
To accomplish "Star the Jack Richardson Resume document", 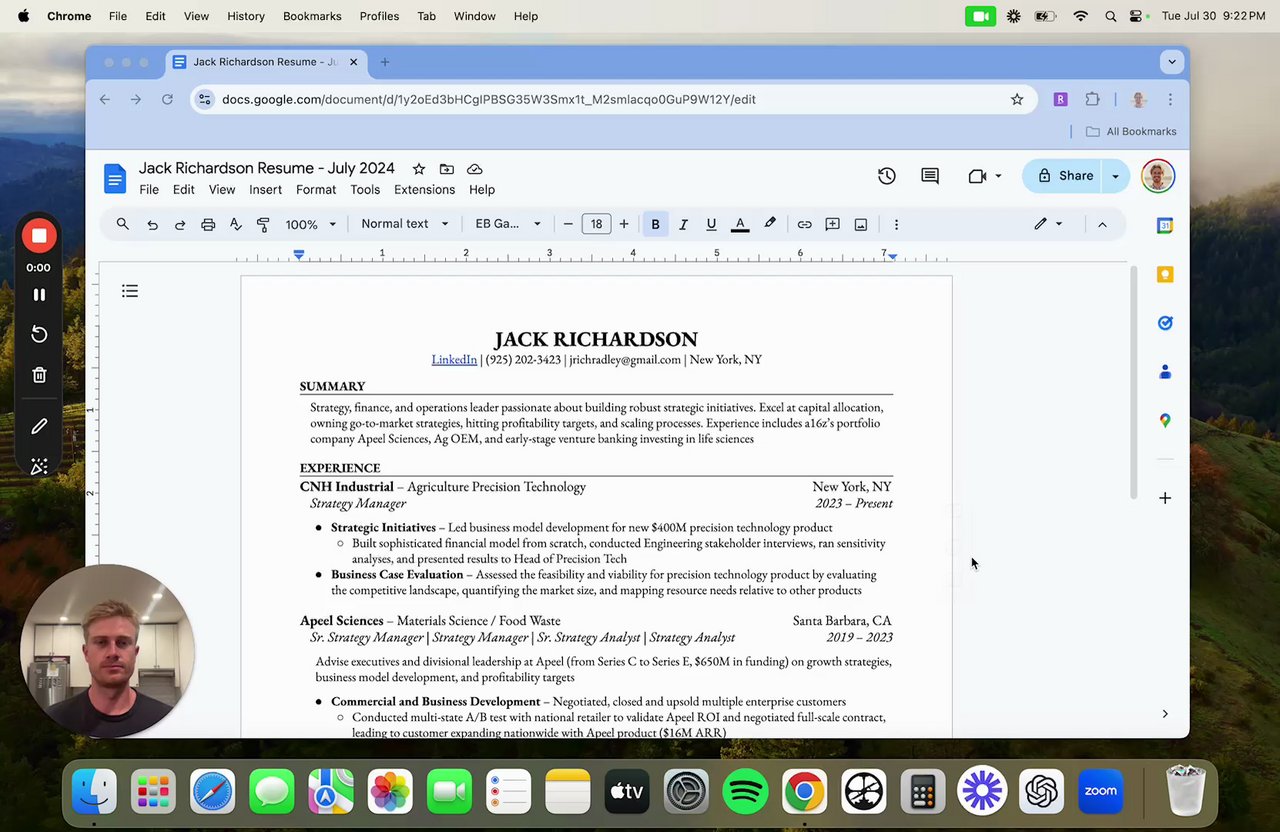I will point(419,169).
